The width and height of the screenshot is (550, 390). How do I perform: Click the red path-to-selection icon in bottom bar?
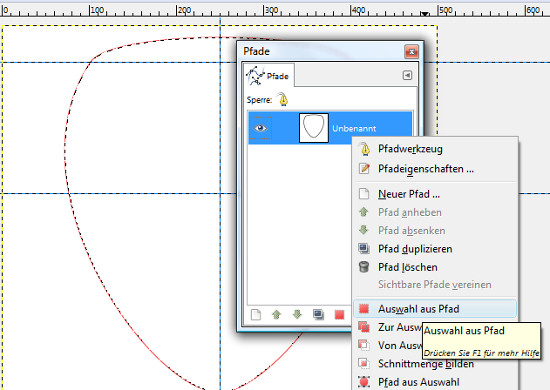pyautogui.click(x=339, y=314)
